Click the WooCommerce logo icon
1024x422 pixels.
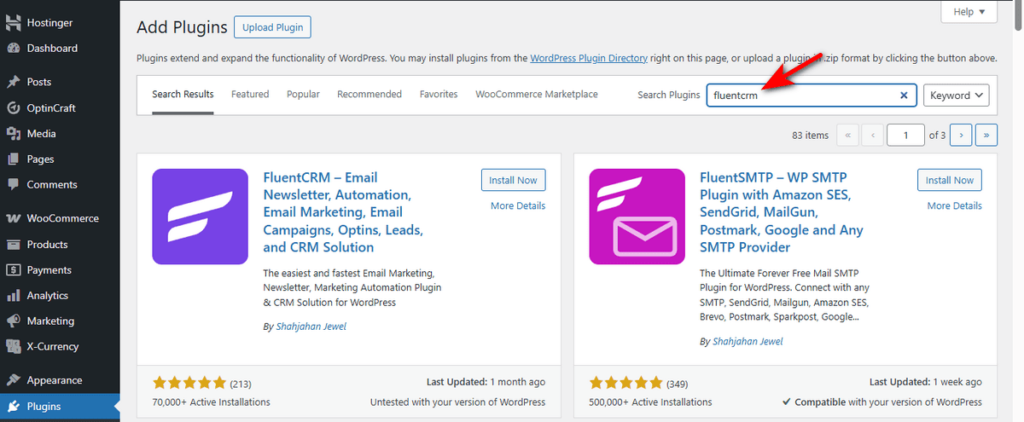pyautogui.click(x=13, y=219)
